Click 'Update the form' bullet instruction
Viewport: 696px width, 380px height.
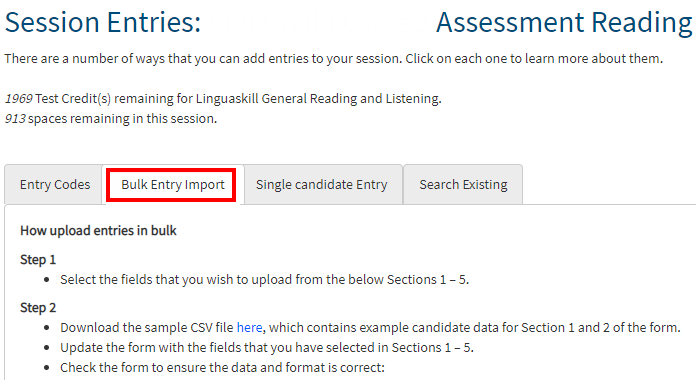point(267,348)
